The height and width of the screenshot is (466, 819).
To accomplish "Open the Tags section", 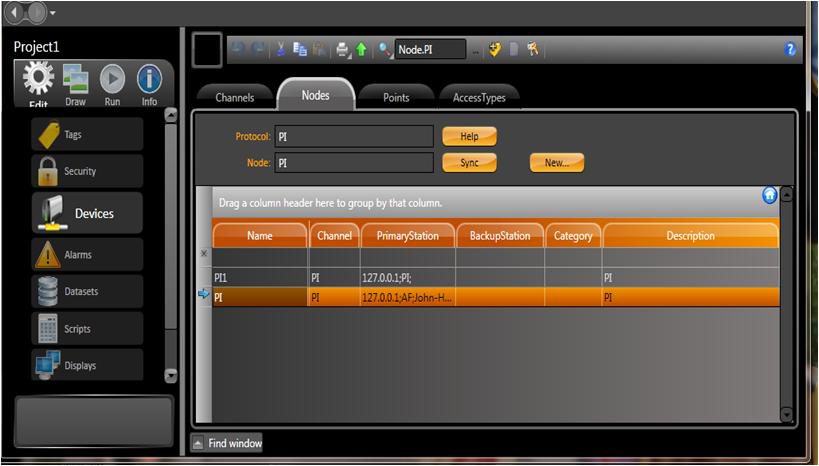I will [x=88, y=135].
